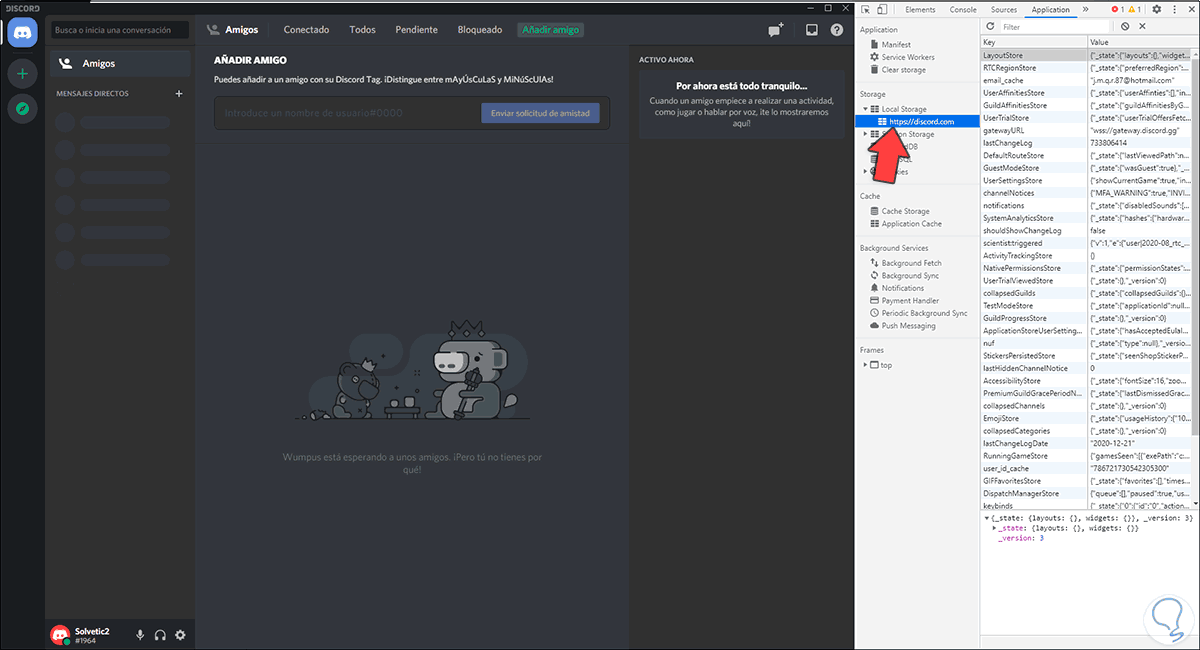This screenshot has height=650, width=1200.
Task: Click the Key column header
Action: [x=1034, y=42]
